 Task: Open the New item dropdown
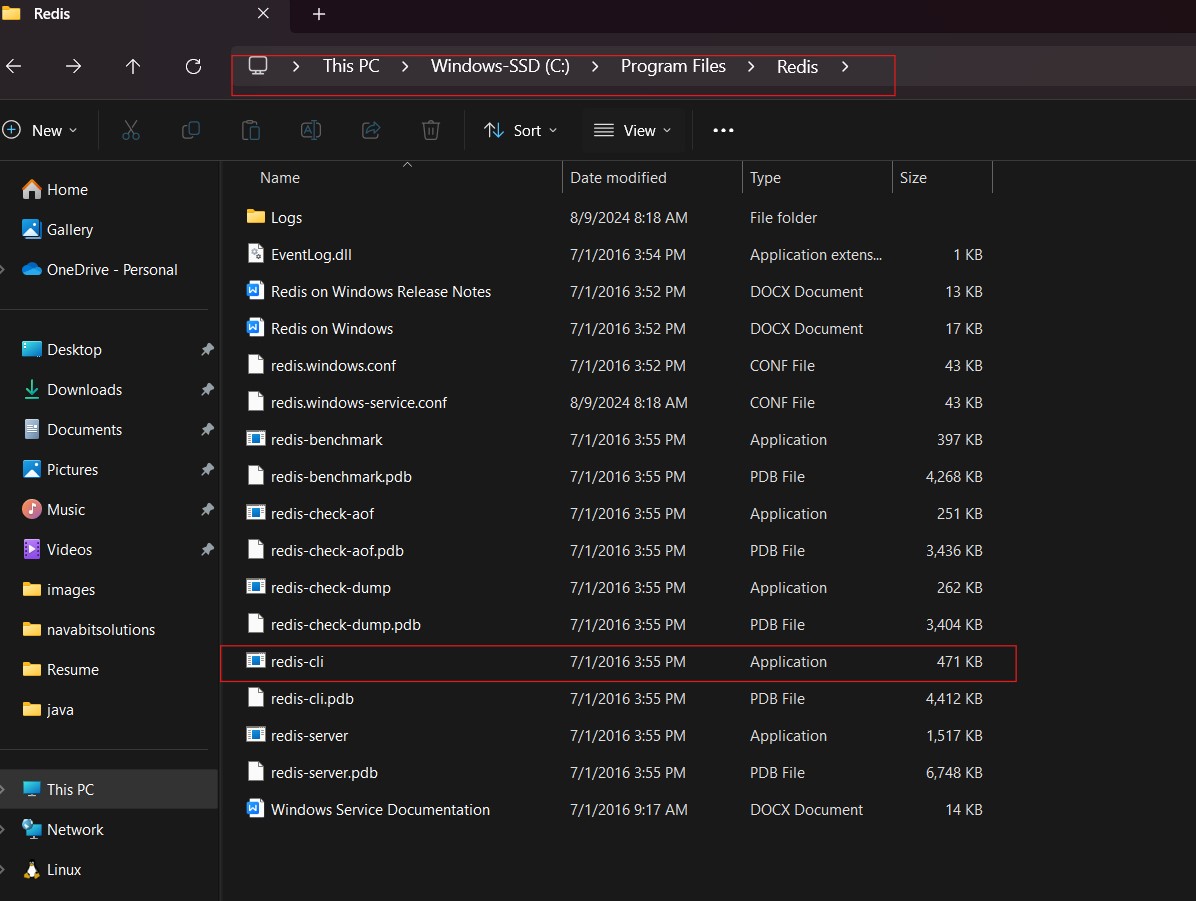tap(41, 130)
